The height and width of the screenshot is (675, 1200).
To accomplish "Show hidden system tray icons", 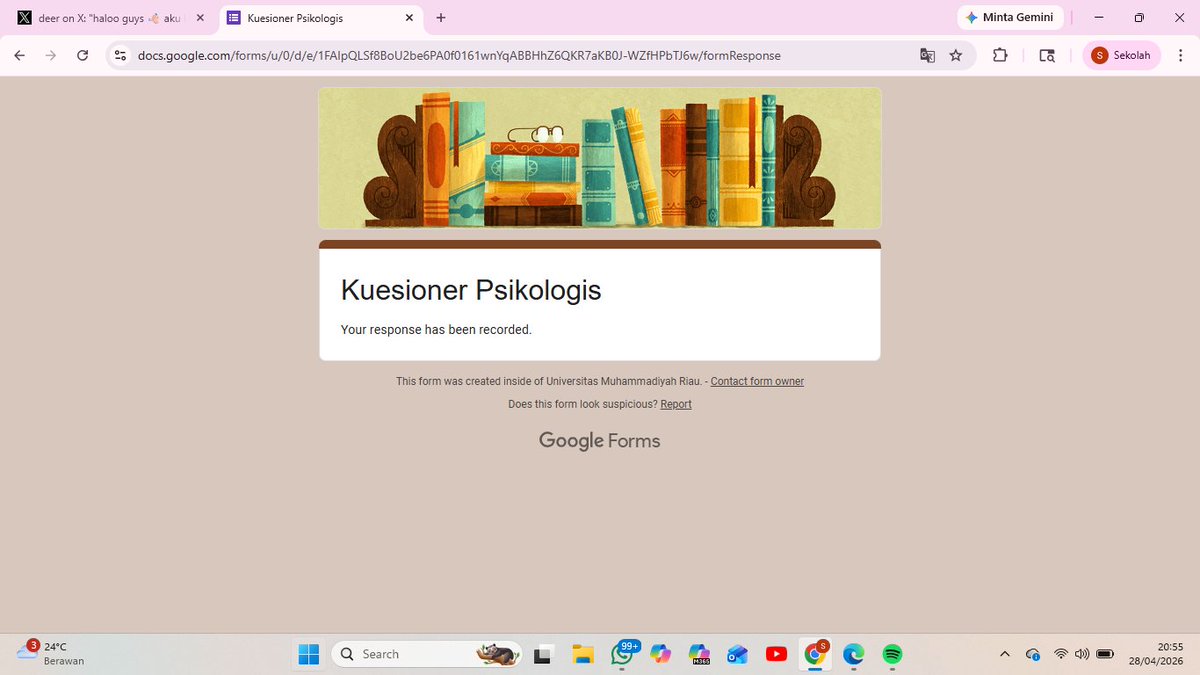I will point(1005,654).
